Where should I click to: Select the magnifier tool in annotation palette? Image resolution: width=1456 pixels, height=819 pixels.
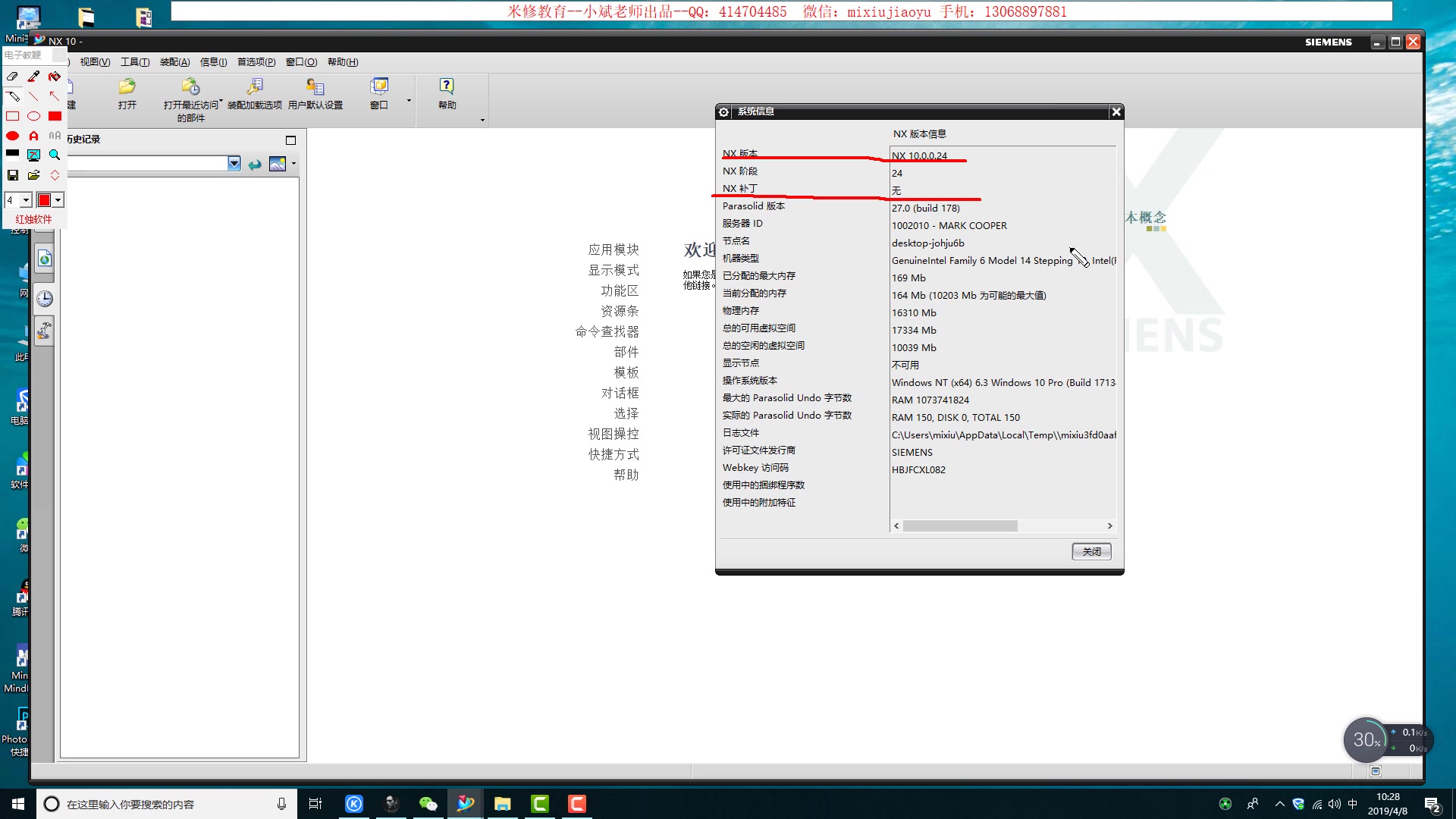[x=55, y=155]
